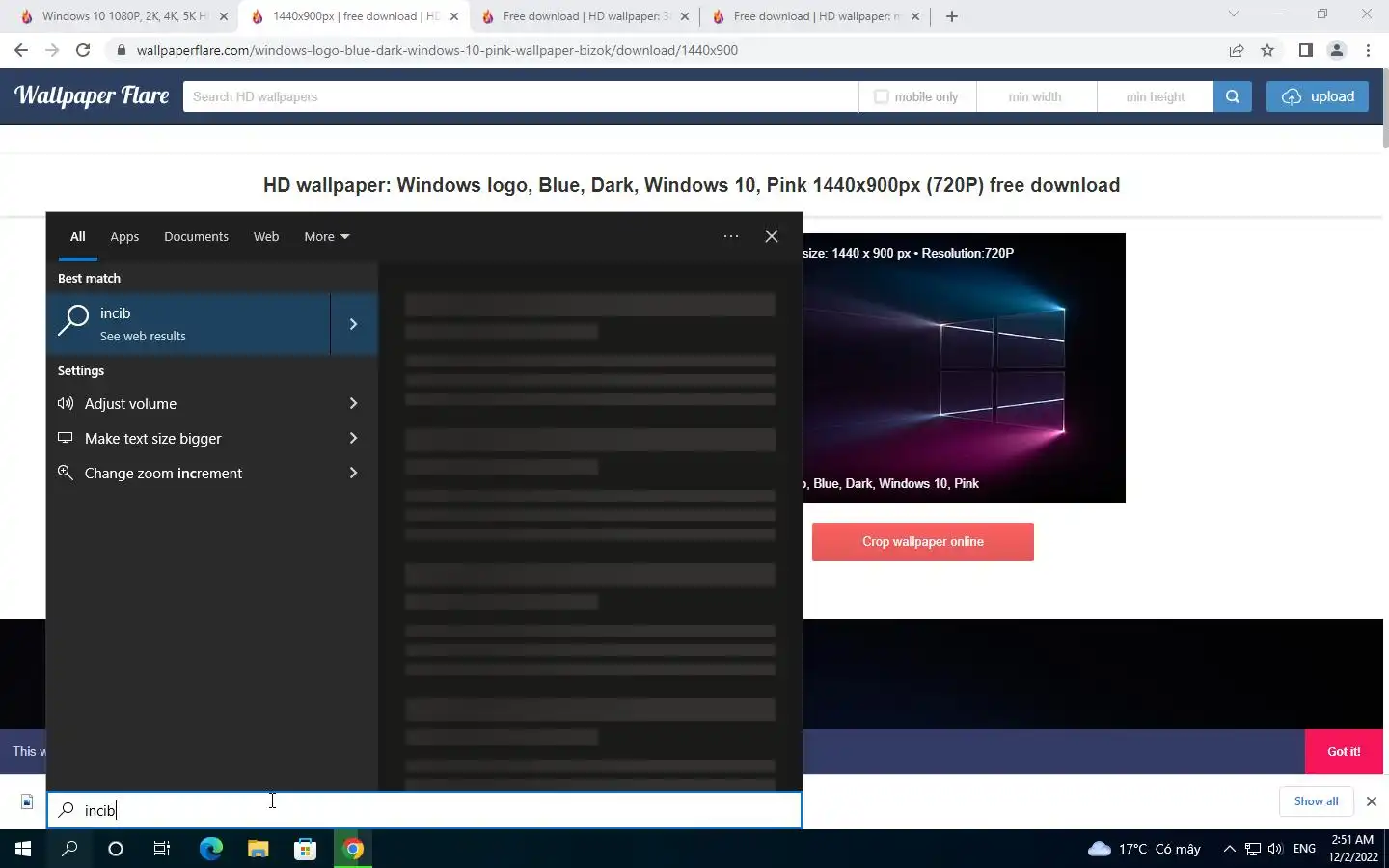This screenshot has height=868, width=1389.
Task: Open clock showing 2:51 AM
Action: 1352,849
